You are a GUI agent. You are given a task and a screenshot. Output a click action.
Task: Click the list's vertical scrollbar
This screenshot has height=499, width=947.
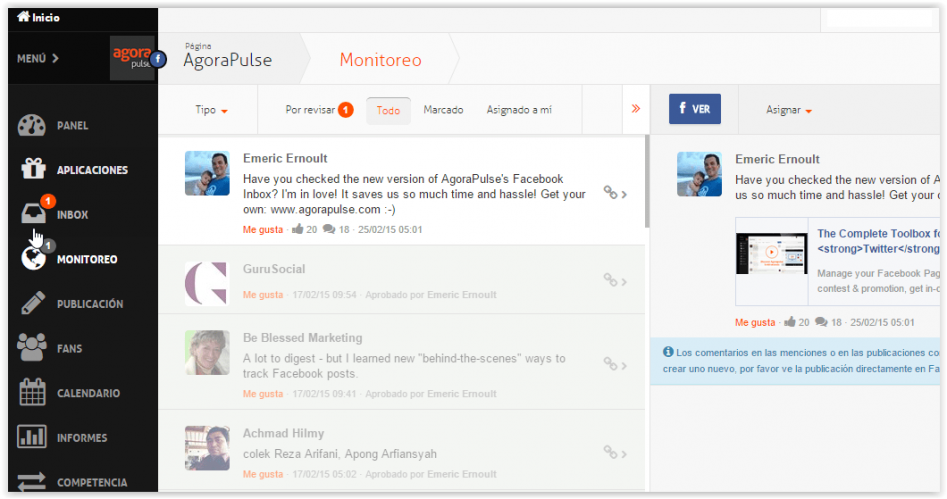pos(647,182)
